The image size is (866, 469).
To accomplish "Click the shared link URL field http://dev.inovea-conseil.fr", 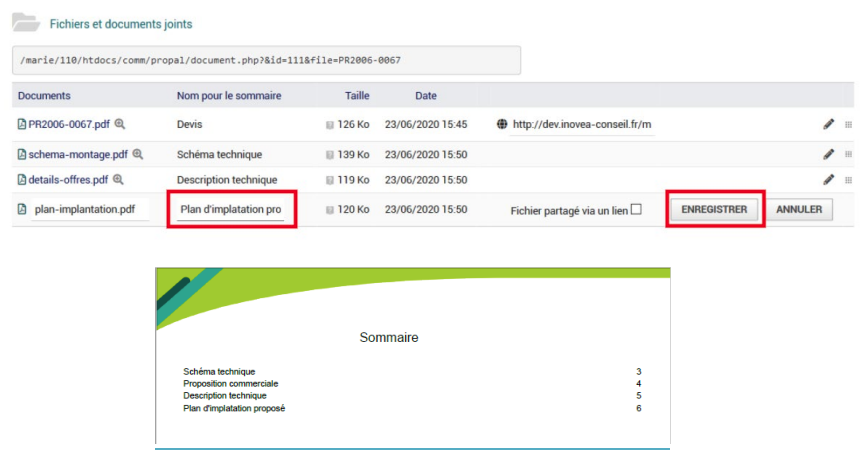I will coord(582,124).
